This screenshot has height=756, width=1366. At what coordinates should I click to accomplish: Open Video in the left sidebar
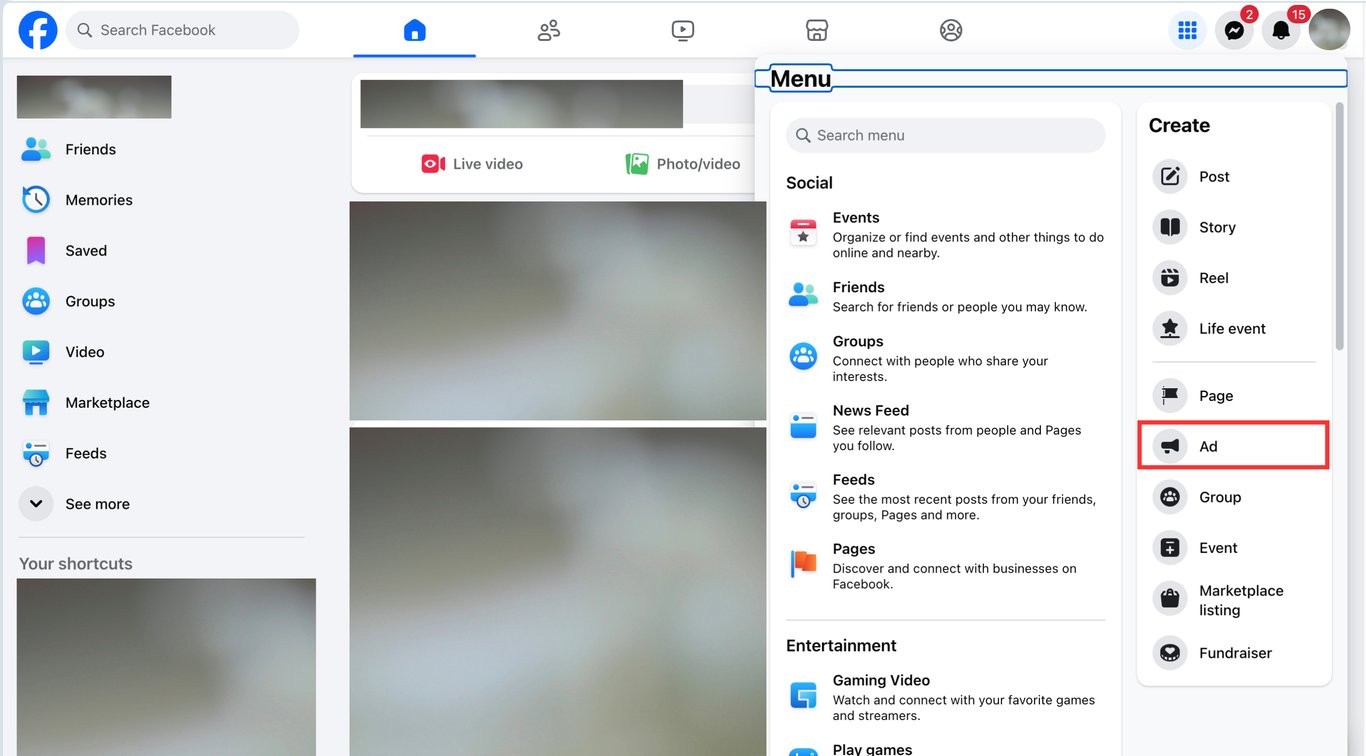pos(161,352)
